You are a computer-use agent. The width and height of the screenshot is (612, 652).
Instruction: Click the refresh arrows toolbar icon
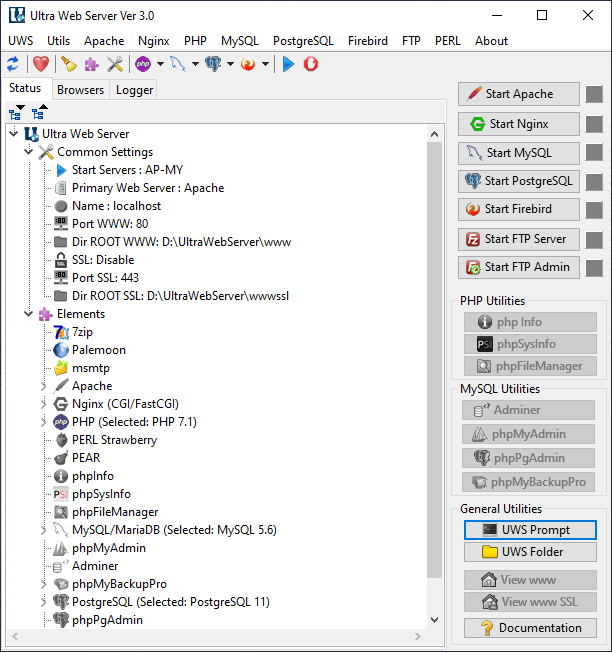pyautogui.click(x=12, y=64)
